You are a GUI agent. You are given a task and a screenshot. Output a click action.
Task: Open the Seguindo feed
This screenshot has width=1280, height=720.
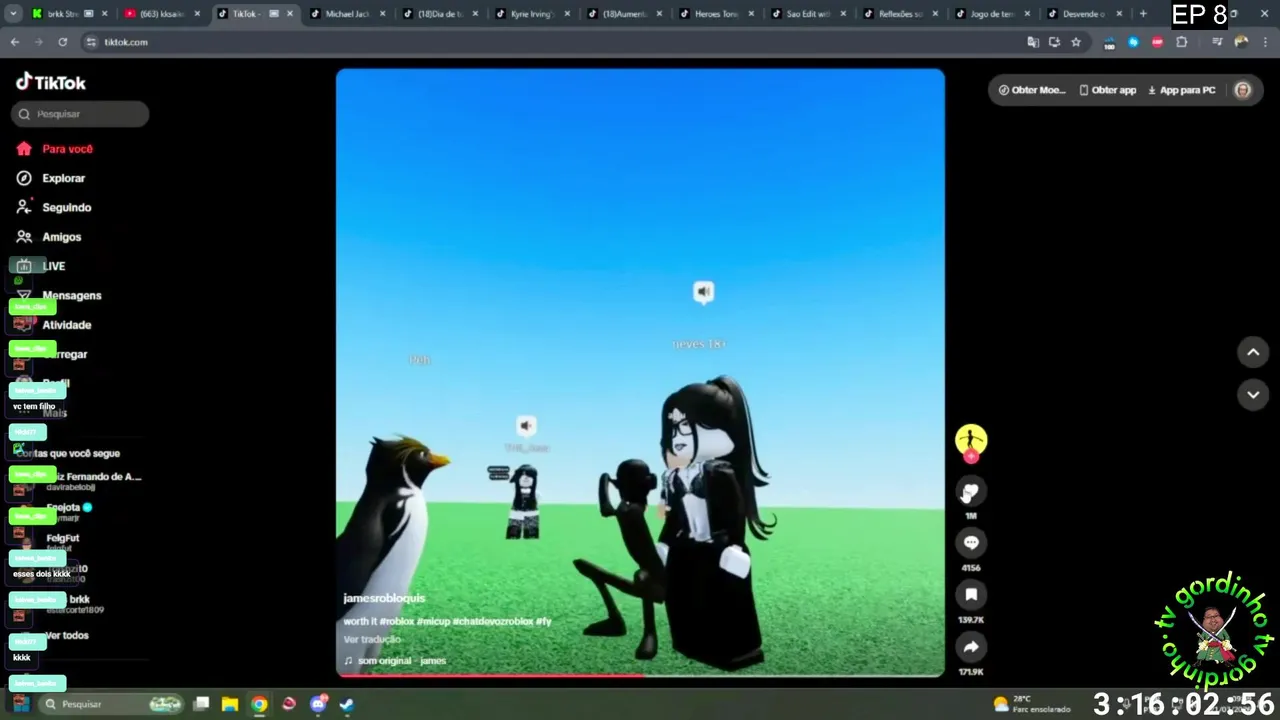pos(54,207)
